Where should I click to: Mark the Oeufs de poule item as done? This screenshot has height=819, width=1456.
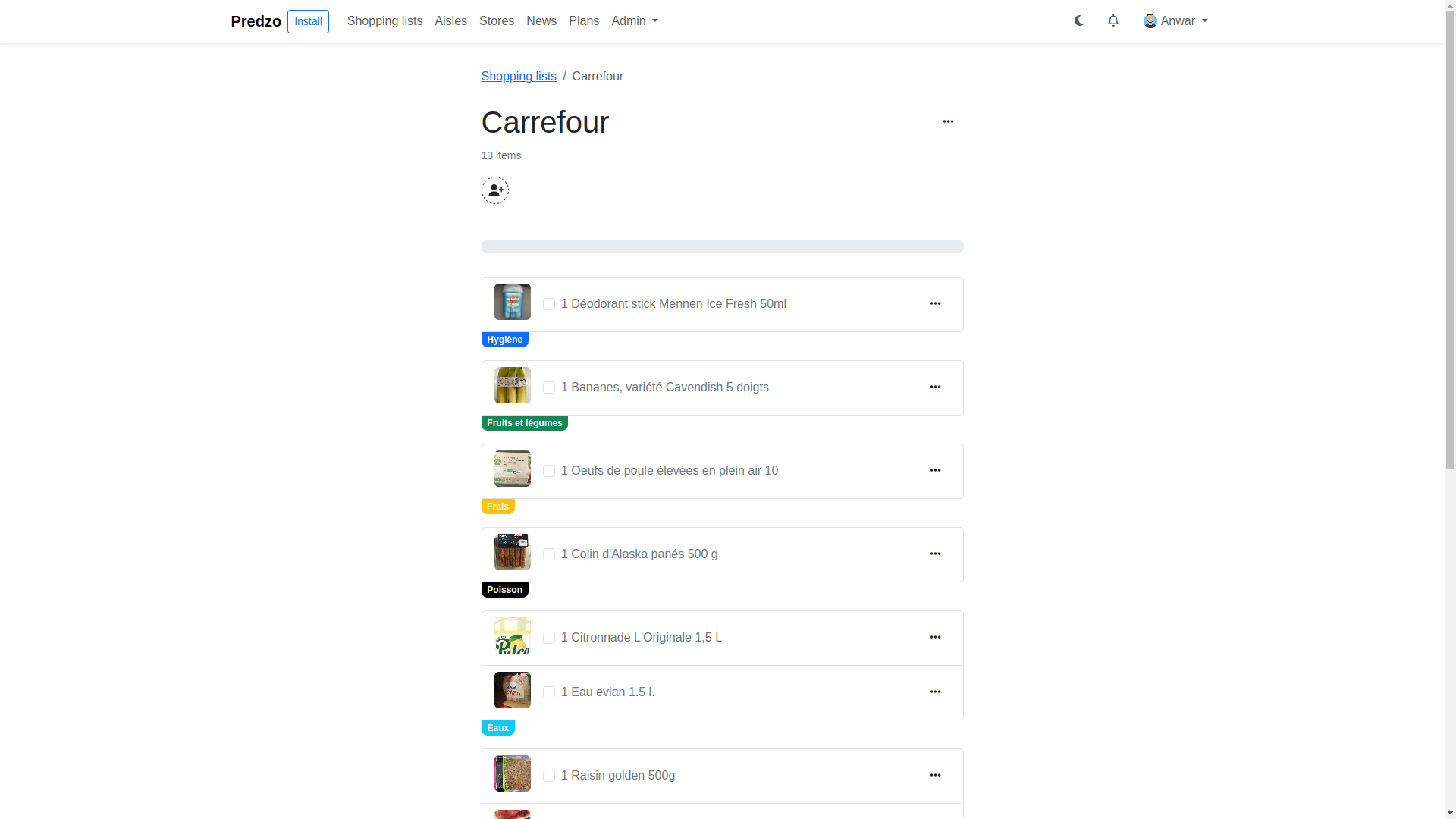tap(549, 471)
